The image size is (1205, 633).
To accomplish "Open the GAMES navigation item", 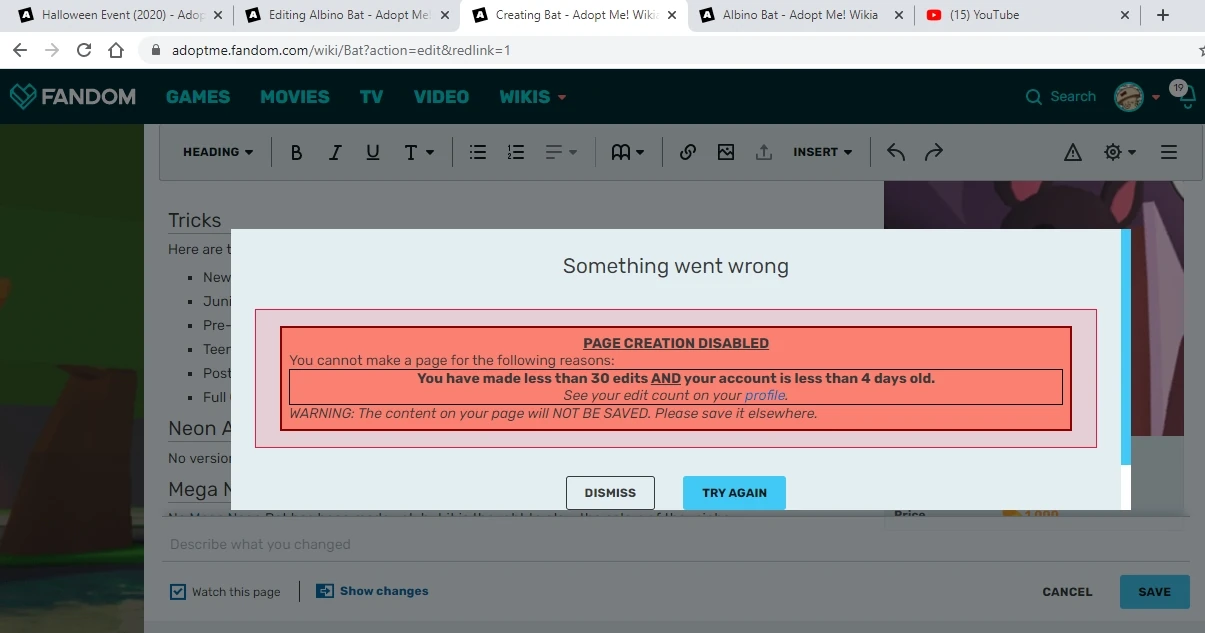I will 198,97.
